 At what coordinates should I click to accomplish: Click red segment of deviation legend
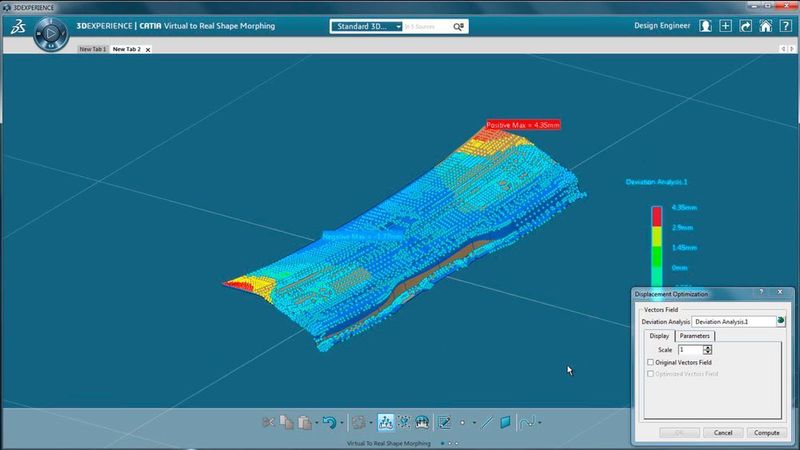pos(657,216)
